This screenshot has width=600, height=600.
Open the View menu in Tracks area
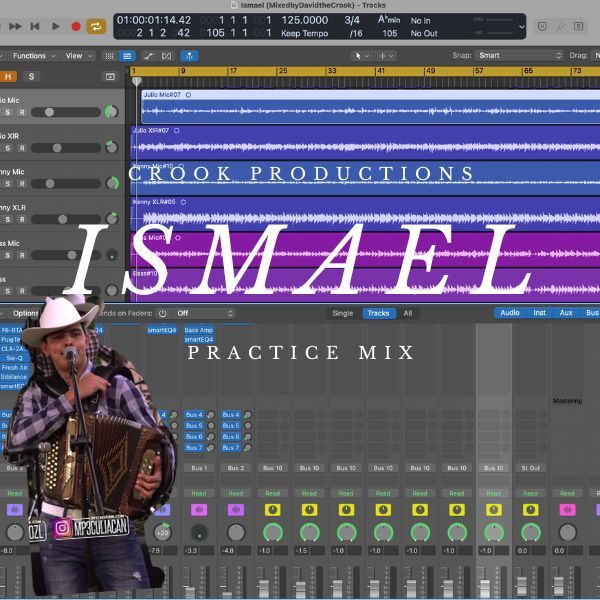[78, 56]
